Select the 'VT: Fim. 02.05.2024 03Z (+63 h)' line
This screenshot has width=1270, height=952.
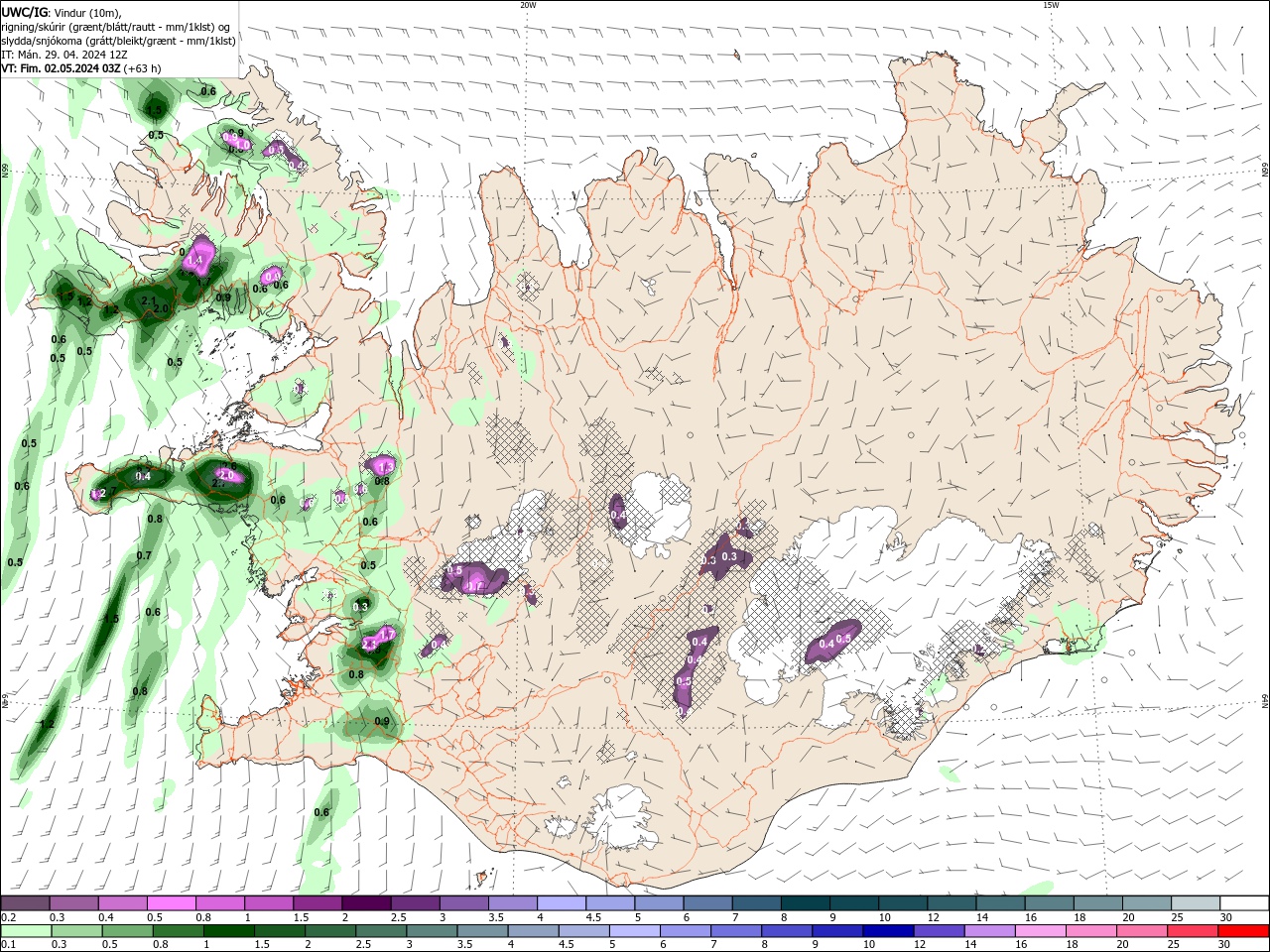coord(81,68)
